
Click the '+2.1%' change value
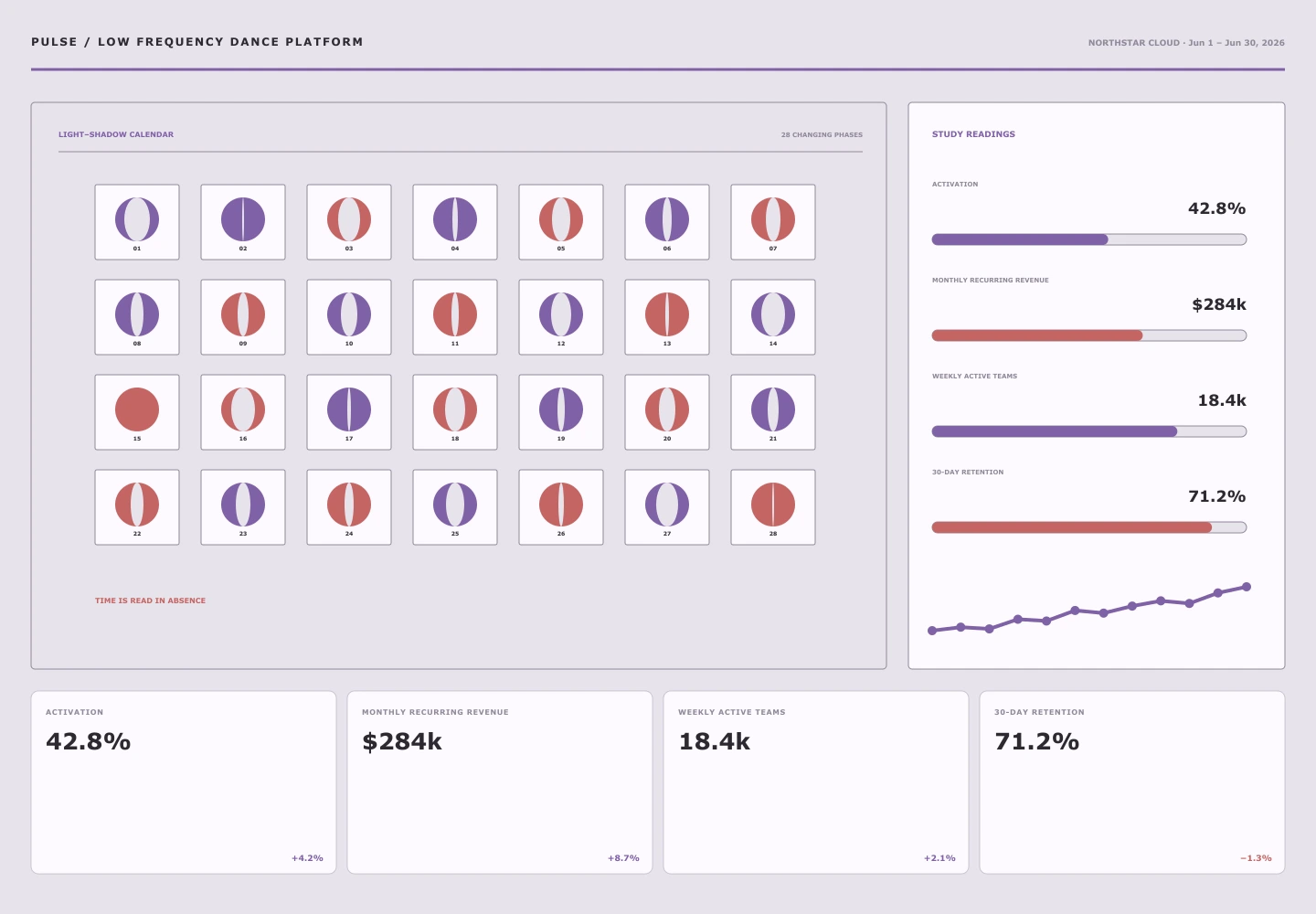pos(939,858)
